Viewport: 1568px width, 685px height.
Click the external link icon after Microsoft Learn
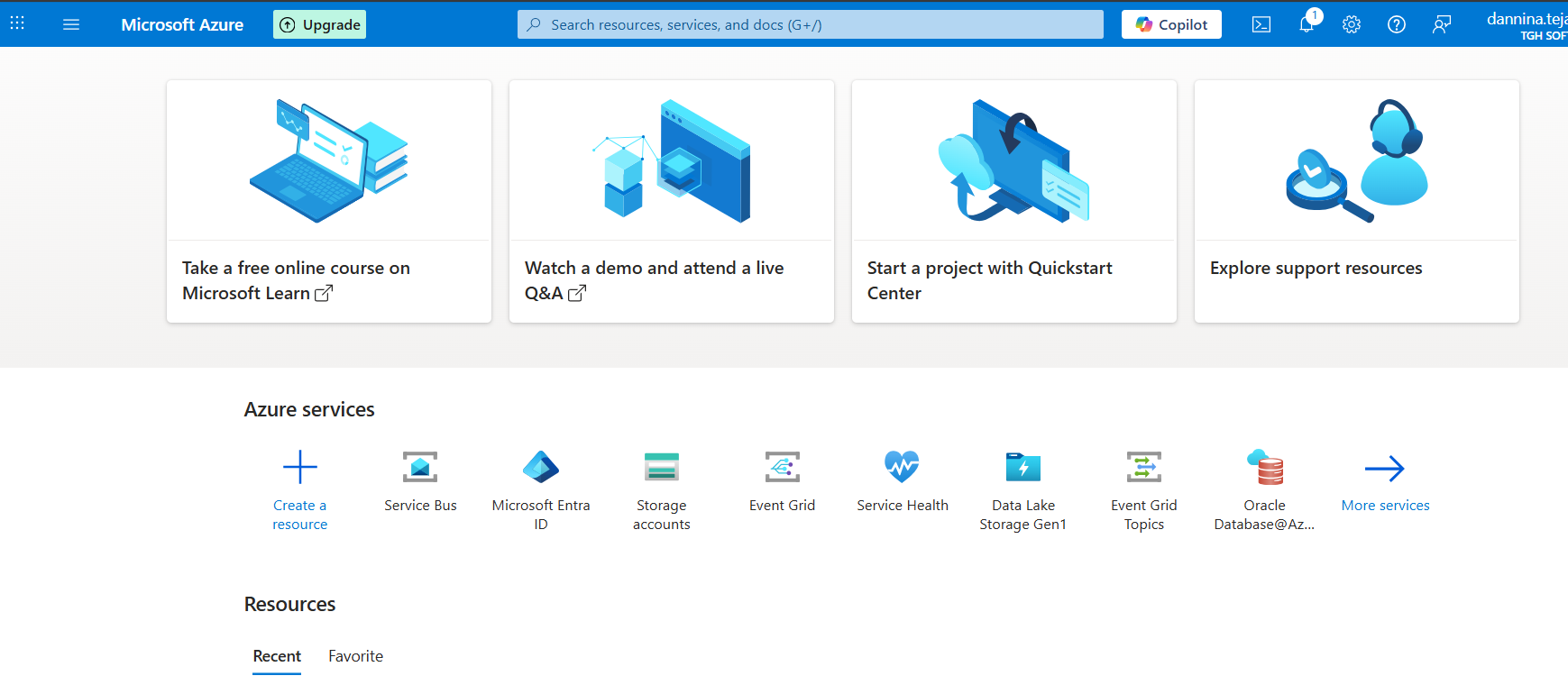(324, 293)
